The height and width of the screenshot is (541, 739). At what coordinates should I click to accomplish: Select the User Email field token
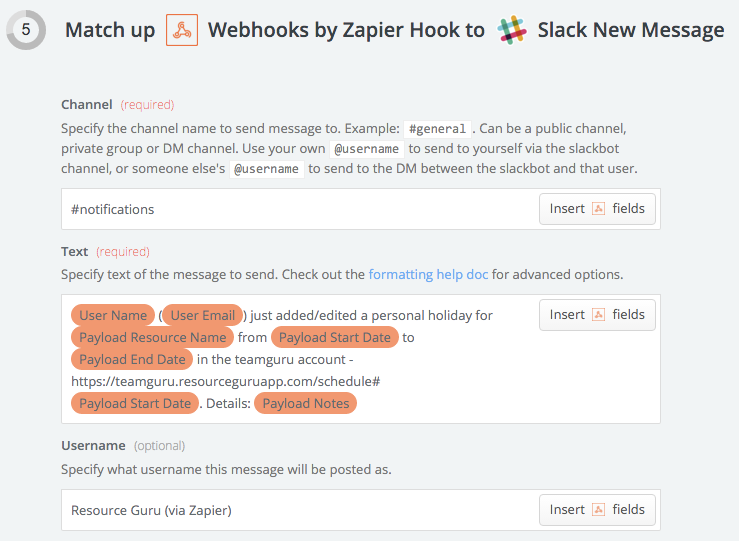pos(203,315)
